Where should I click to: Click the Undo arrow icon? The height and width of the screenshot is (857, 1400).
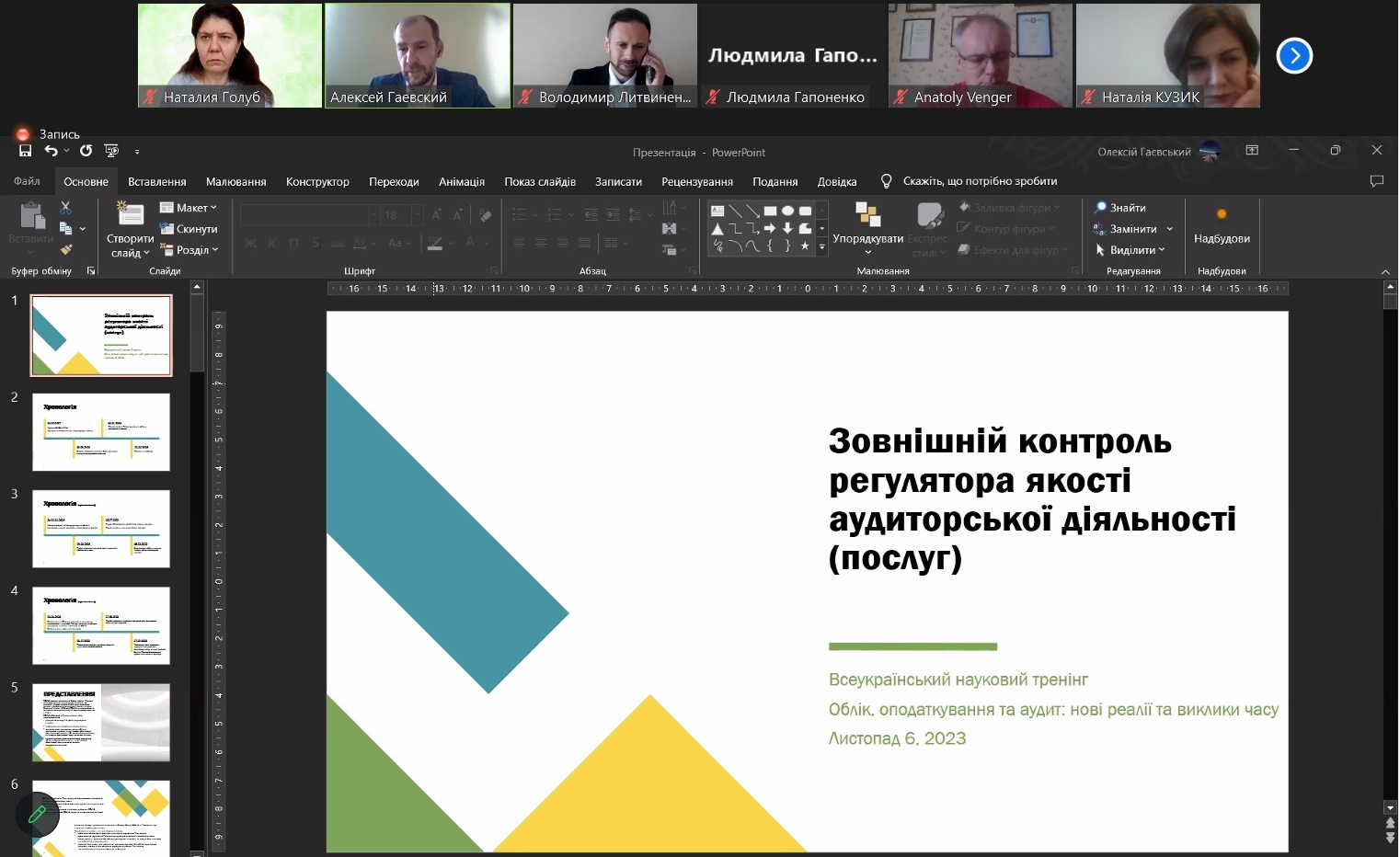(52, 151)
